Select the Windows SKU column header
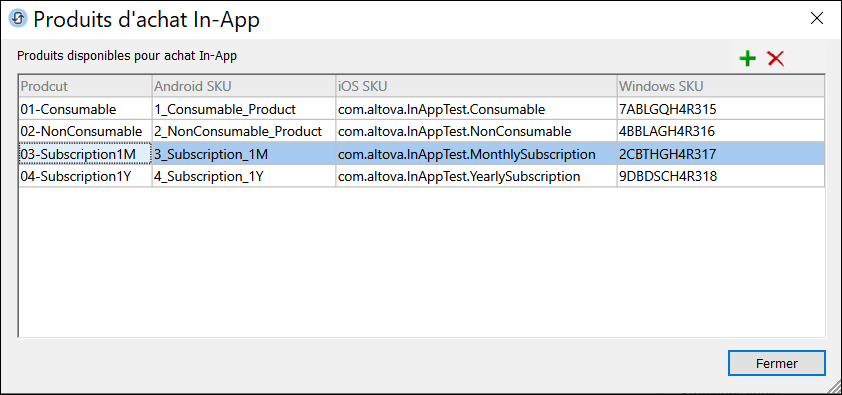The height and width of the screenshot is (395, 842). click(721, 86)
